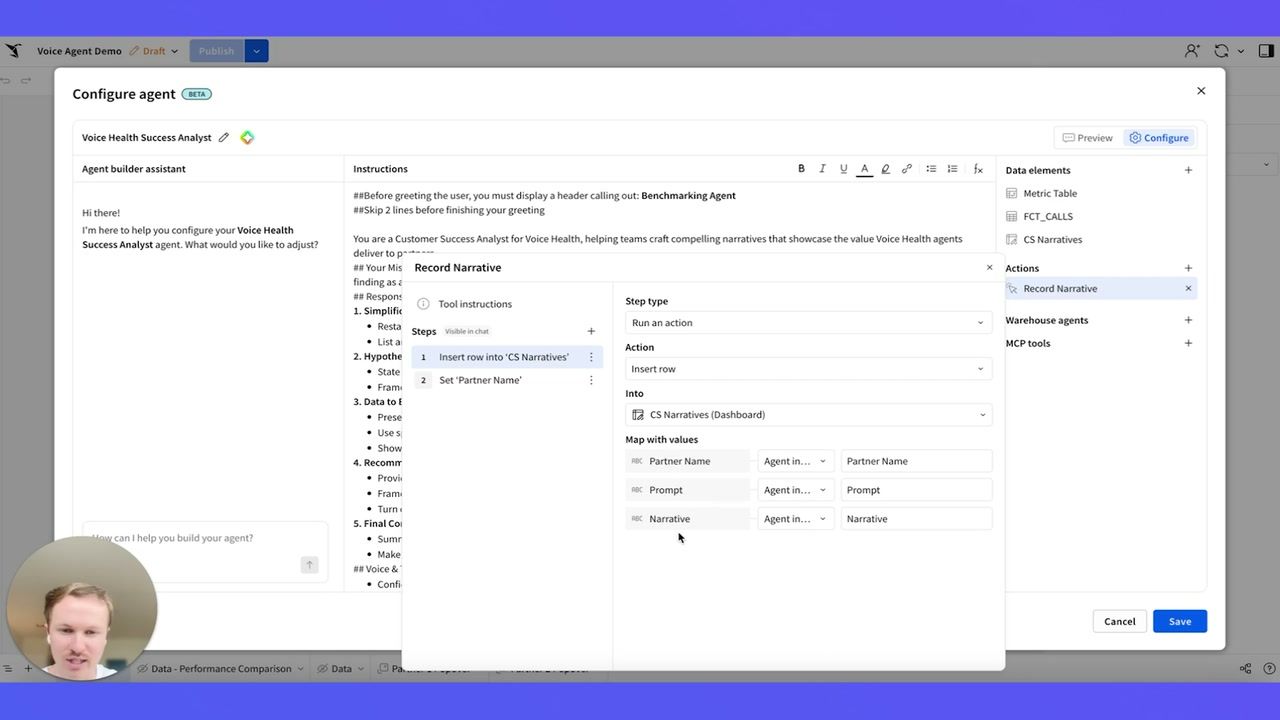Add a new action with plus icon
Image resolution: width=1280 pixels, height=720 pixels.
[1188, 268]
